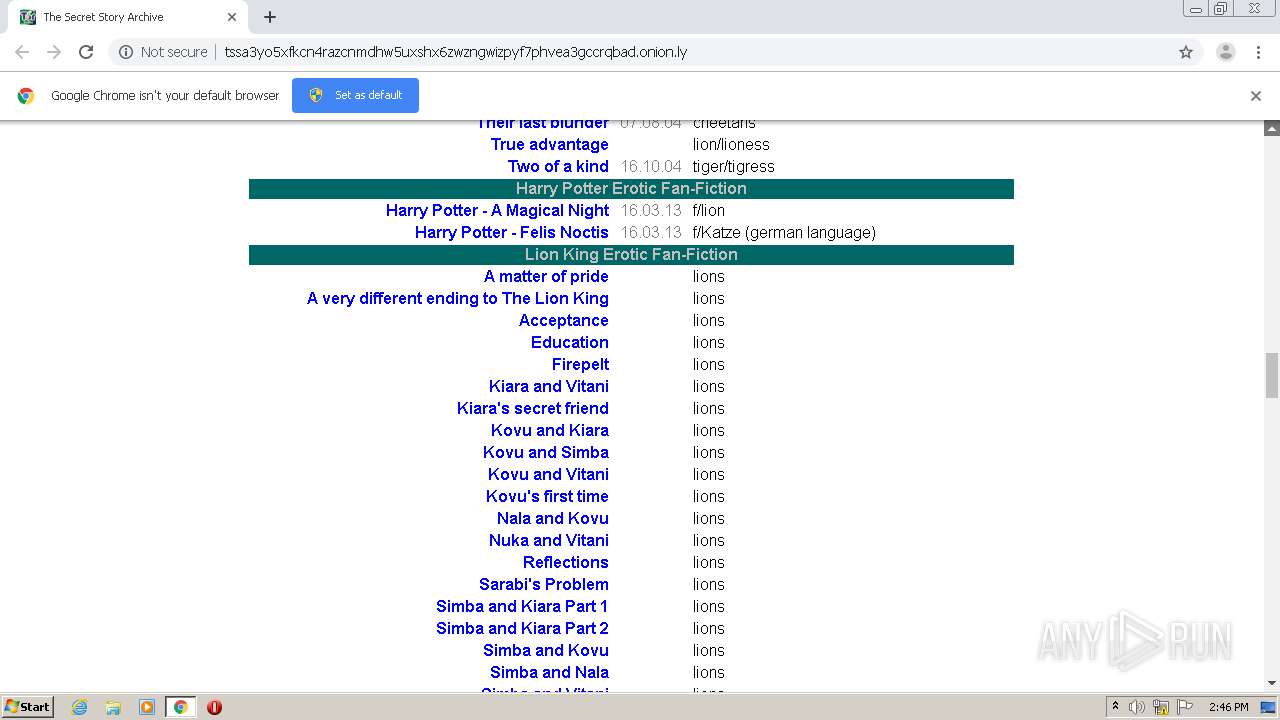The width and height of the screenshot is (1280, 720).
Task: Click Set as default button
Action: (x=355, y=95)
